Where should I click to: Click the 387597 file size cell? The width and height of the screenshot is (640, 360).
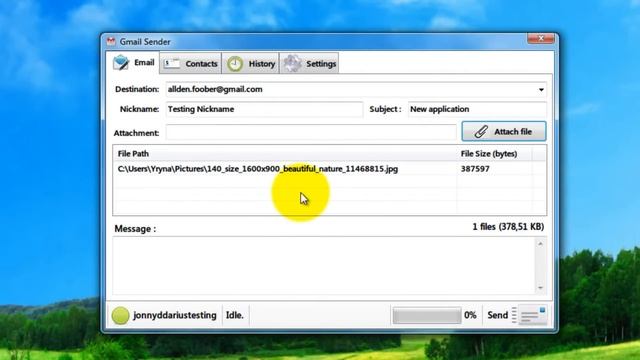click(x=475, y=169)
